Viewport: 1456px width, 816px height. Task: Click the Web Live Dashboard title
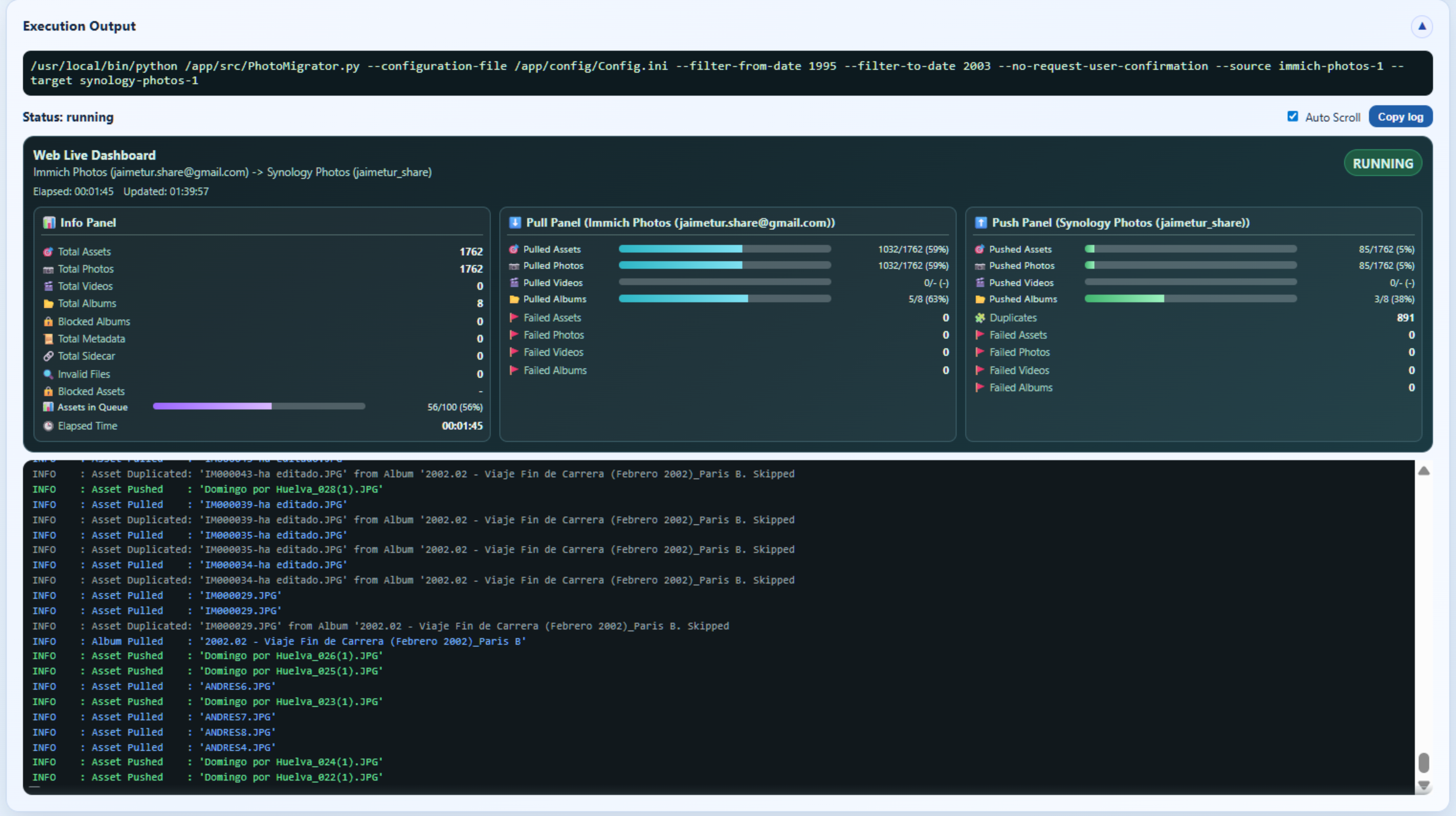[94, 155]
